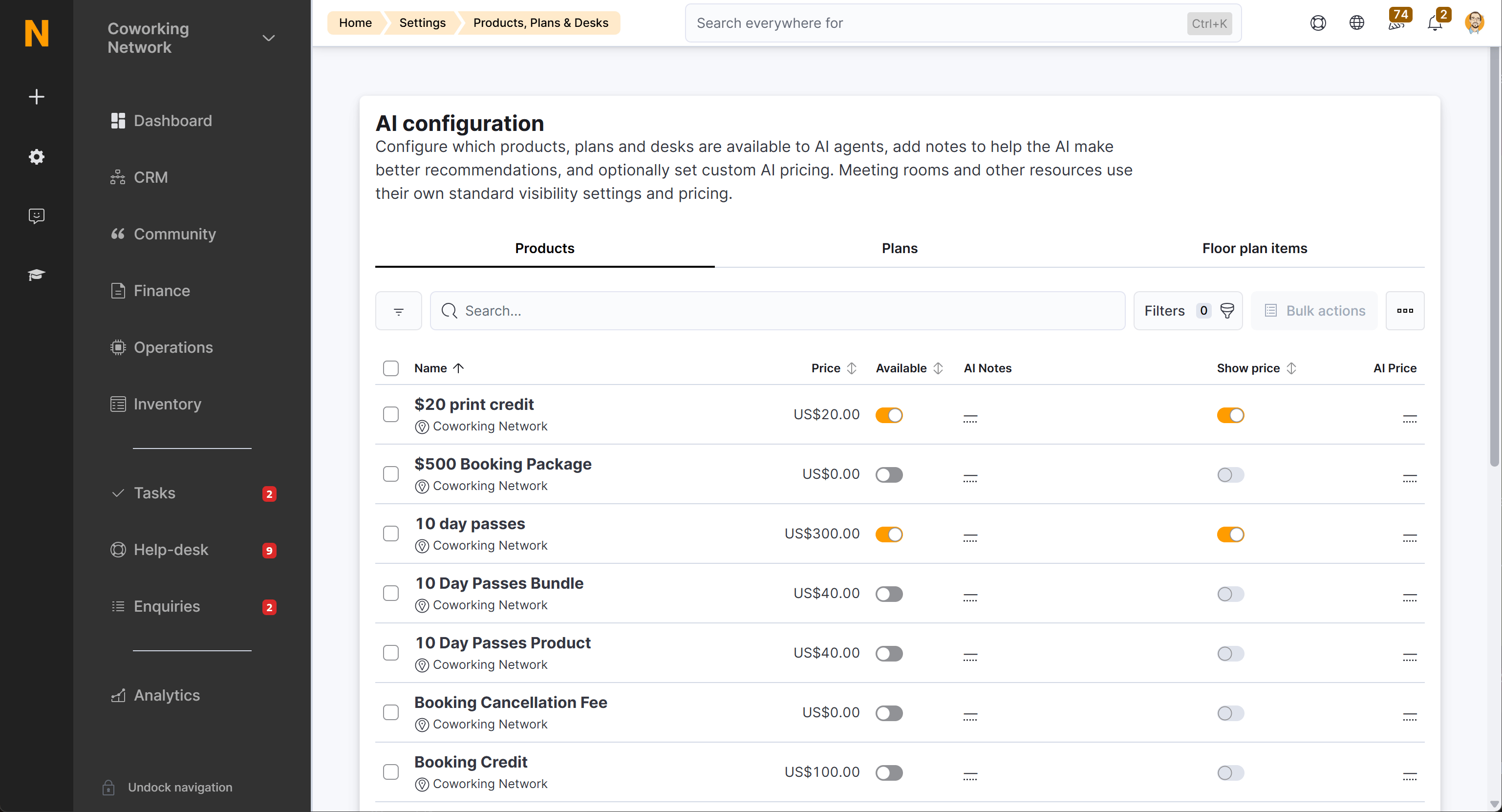Expand the Coworking Network location dropdown
This screenshot has width=1502, height=812.
point(268,38)
